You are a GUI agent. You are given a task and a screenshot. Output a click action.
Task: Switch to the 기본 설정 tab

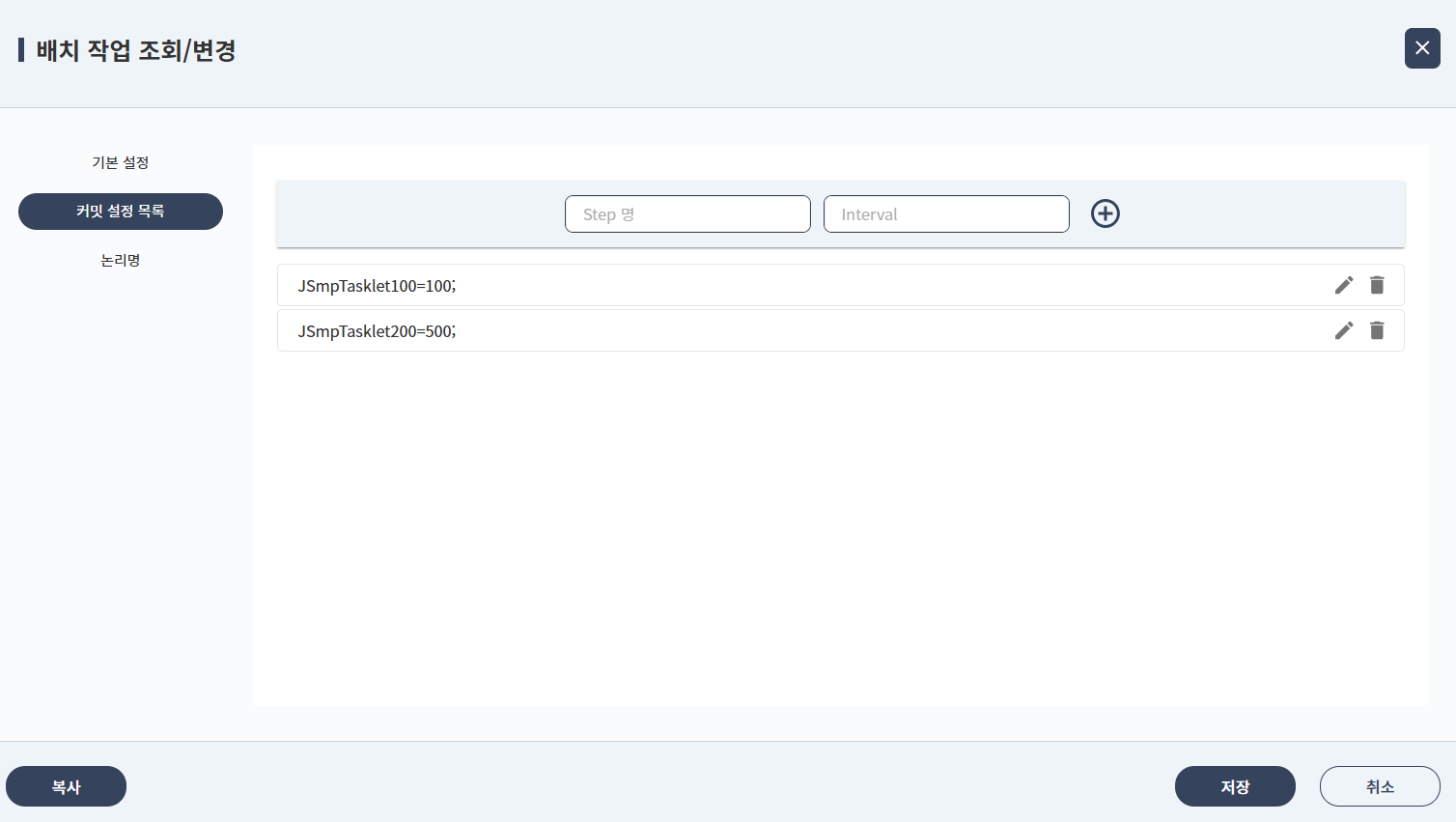[121, 162]
